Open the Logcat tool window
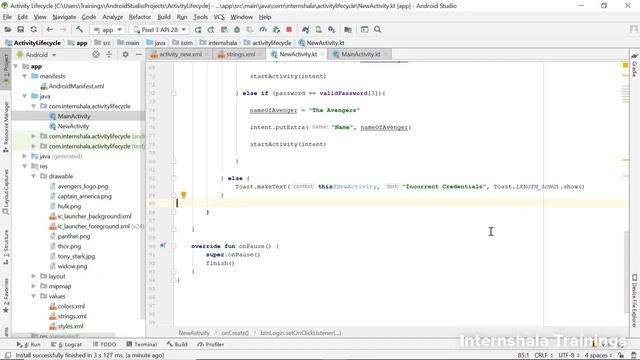This screenshot has width=640, height=360. (67, 344)
